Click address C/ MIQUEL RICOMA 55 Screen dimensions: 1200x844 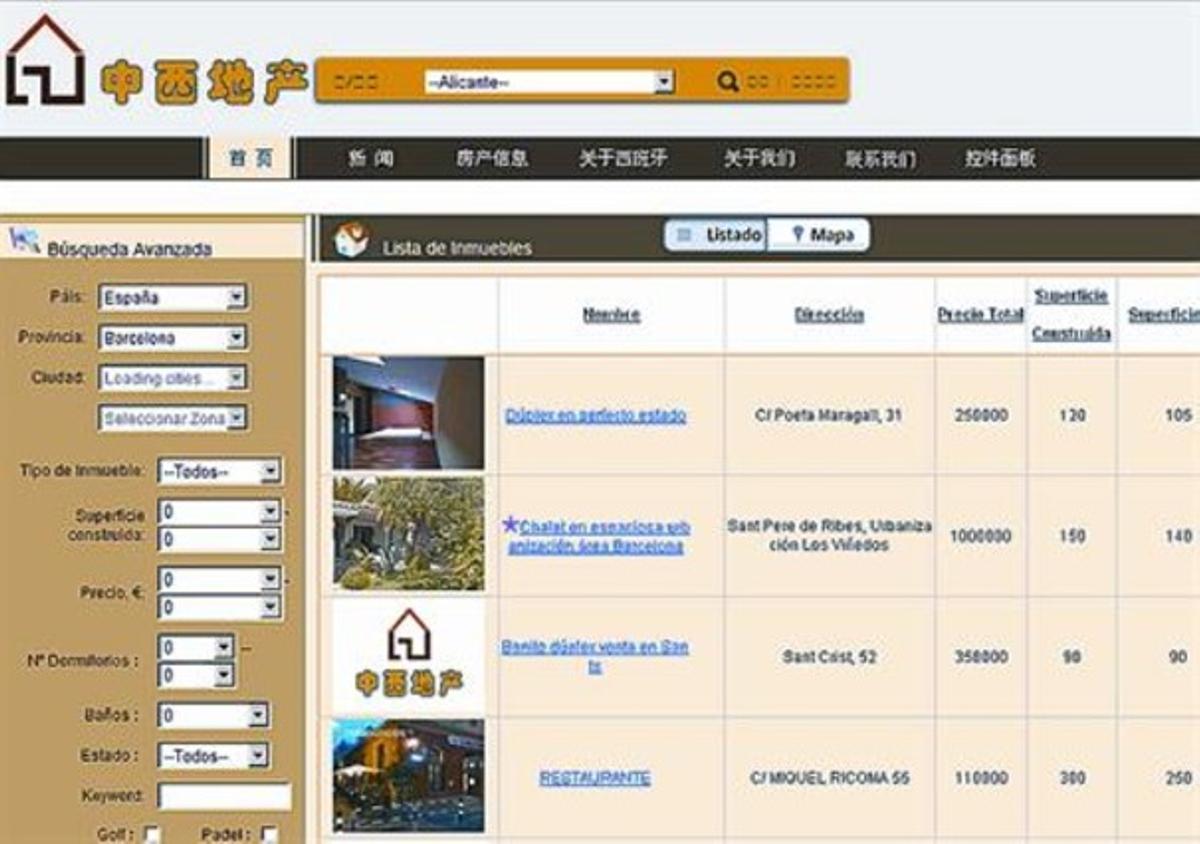click(x=830, y=778)
